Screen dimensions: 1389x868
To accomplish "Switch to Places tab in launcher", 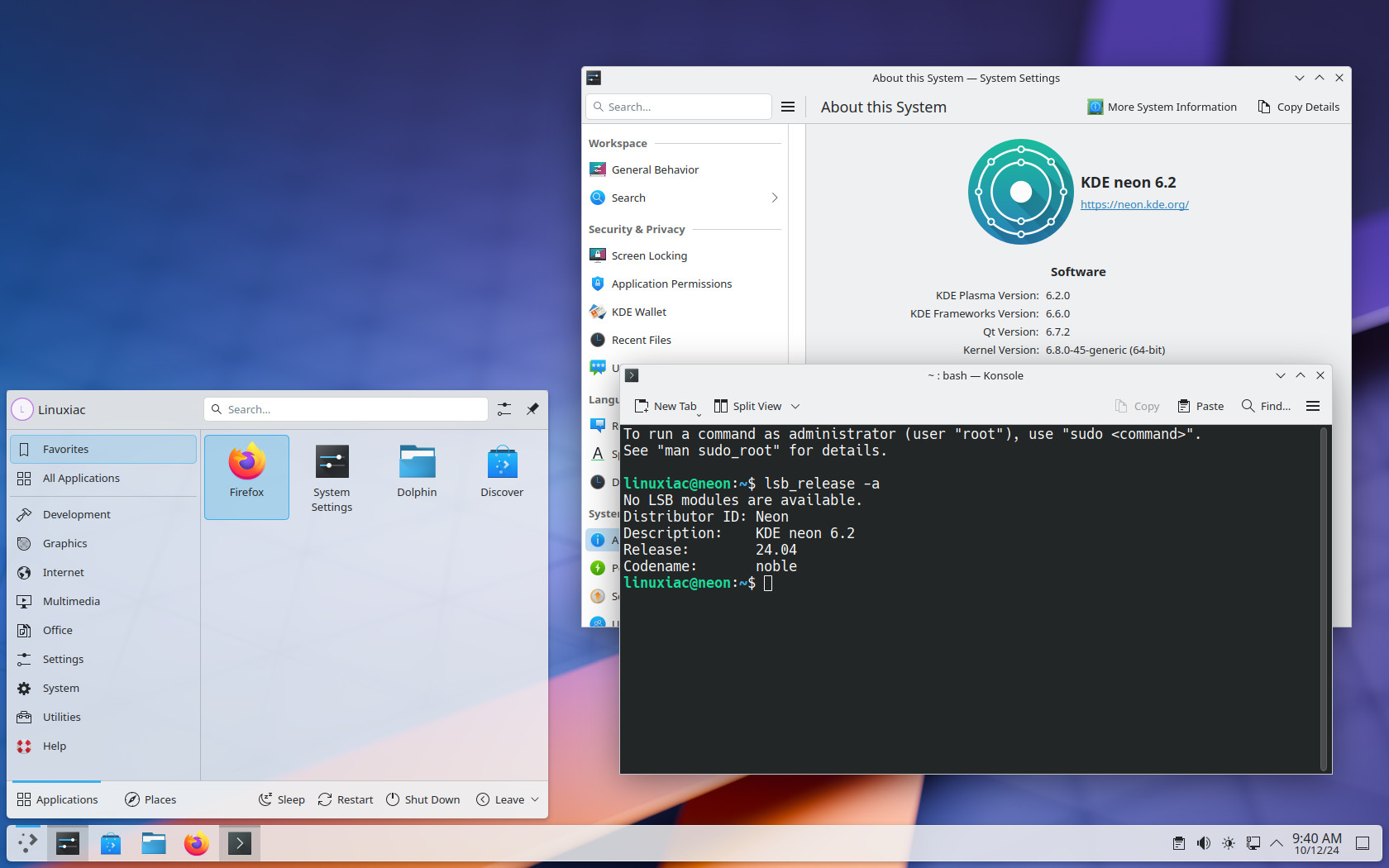I will pyautogui.click(x=150, y=799).
